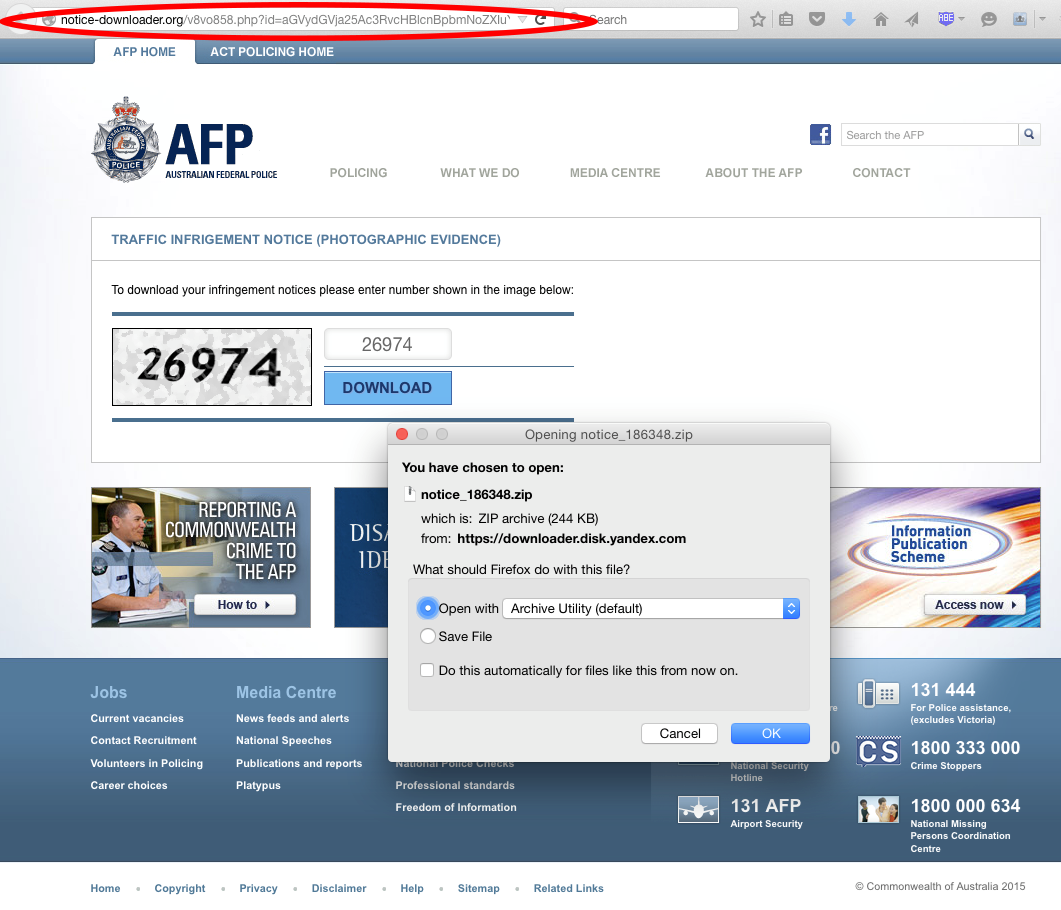Screen dimensions: 1061x910
Task: Submit AFP search magnifier icon
Action: (1029, 135)
